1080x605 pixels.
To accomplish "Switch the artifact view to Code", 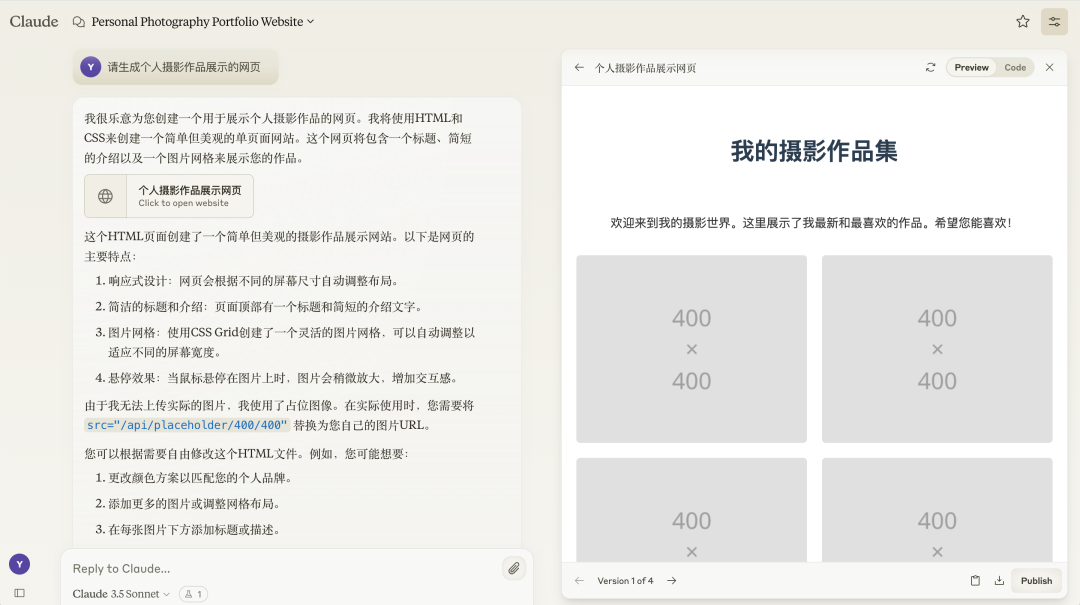I will (x=1015, y=67).
